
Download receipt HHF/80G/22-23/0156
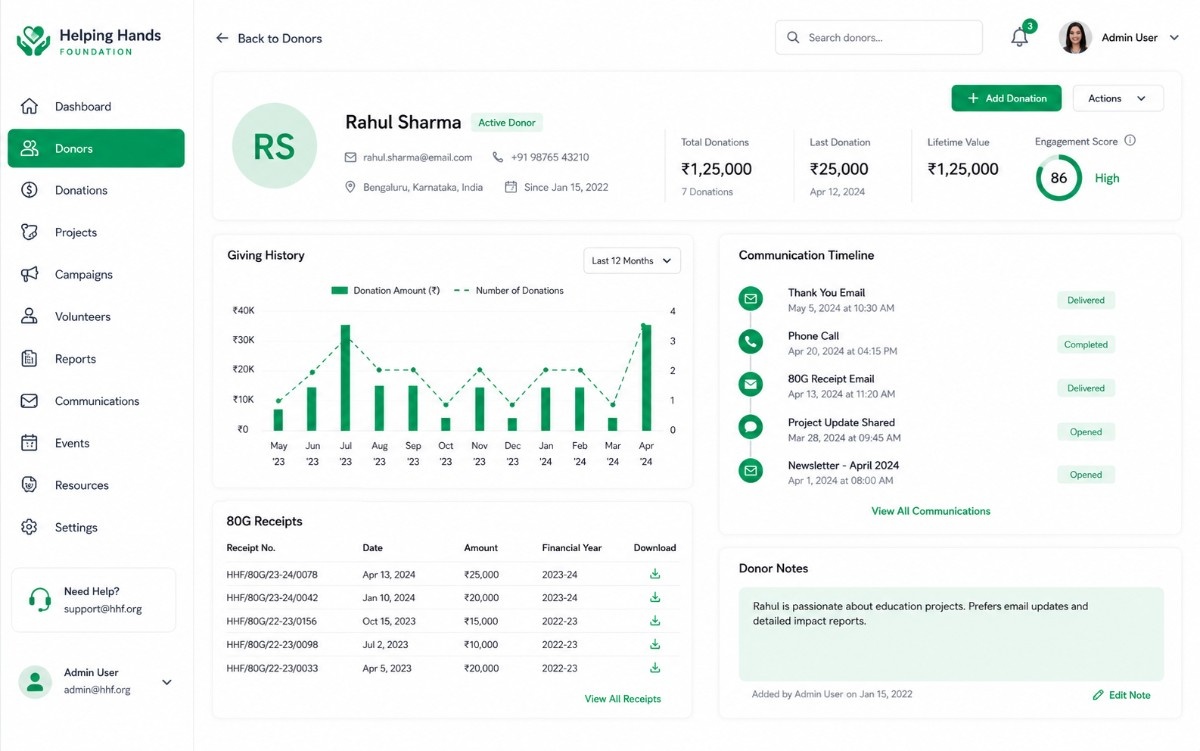tap(655, 621)
